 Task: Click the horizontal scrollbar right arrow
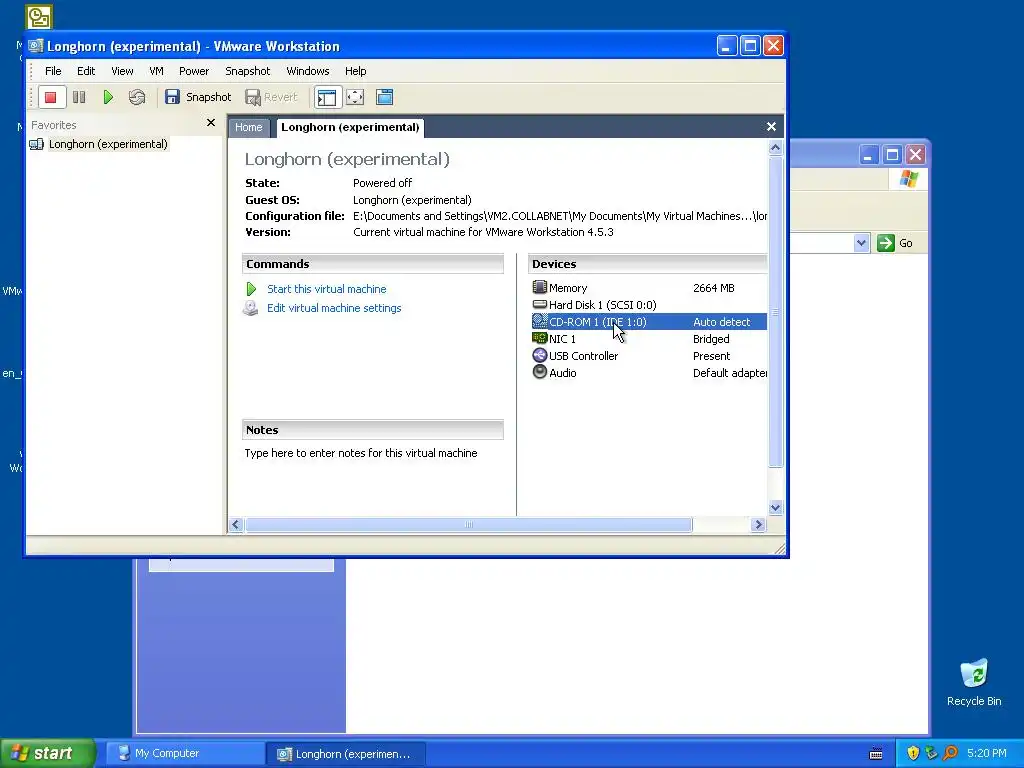tap(758, 524)
